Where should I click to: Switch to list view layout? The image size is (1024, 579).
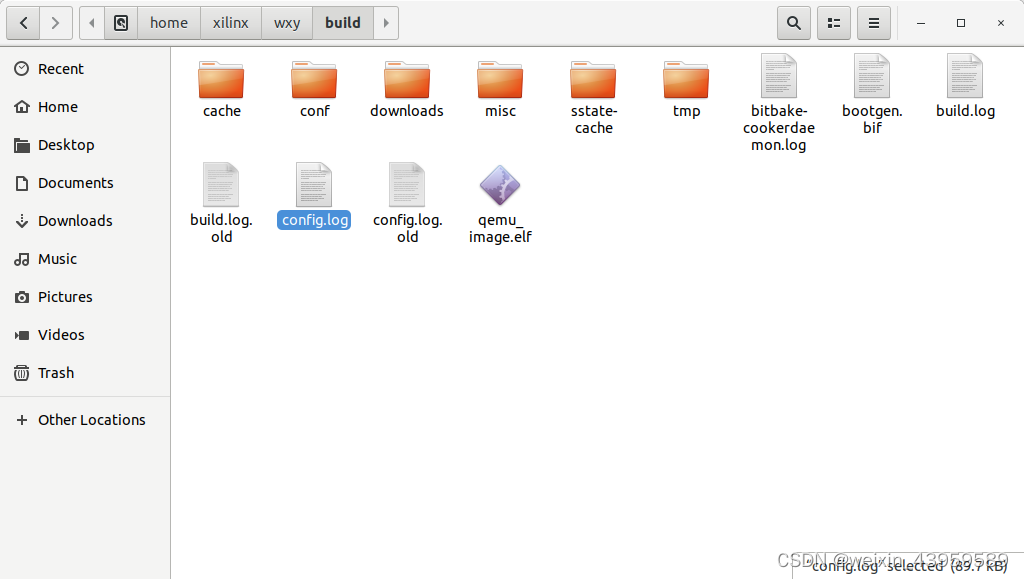click(x=833, y=22)
